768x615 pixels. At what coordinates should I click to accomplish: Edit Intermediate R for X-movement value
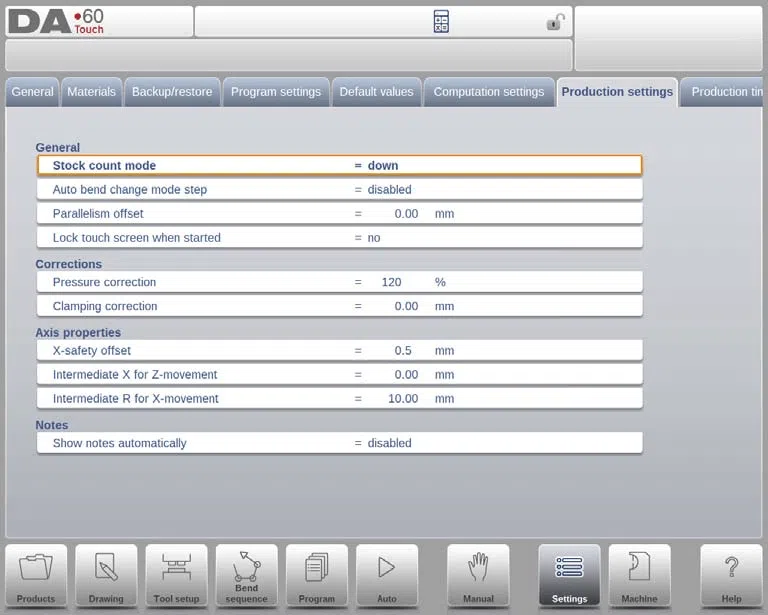pyautogui.click(x=403, y=399)
